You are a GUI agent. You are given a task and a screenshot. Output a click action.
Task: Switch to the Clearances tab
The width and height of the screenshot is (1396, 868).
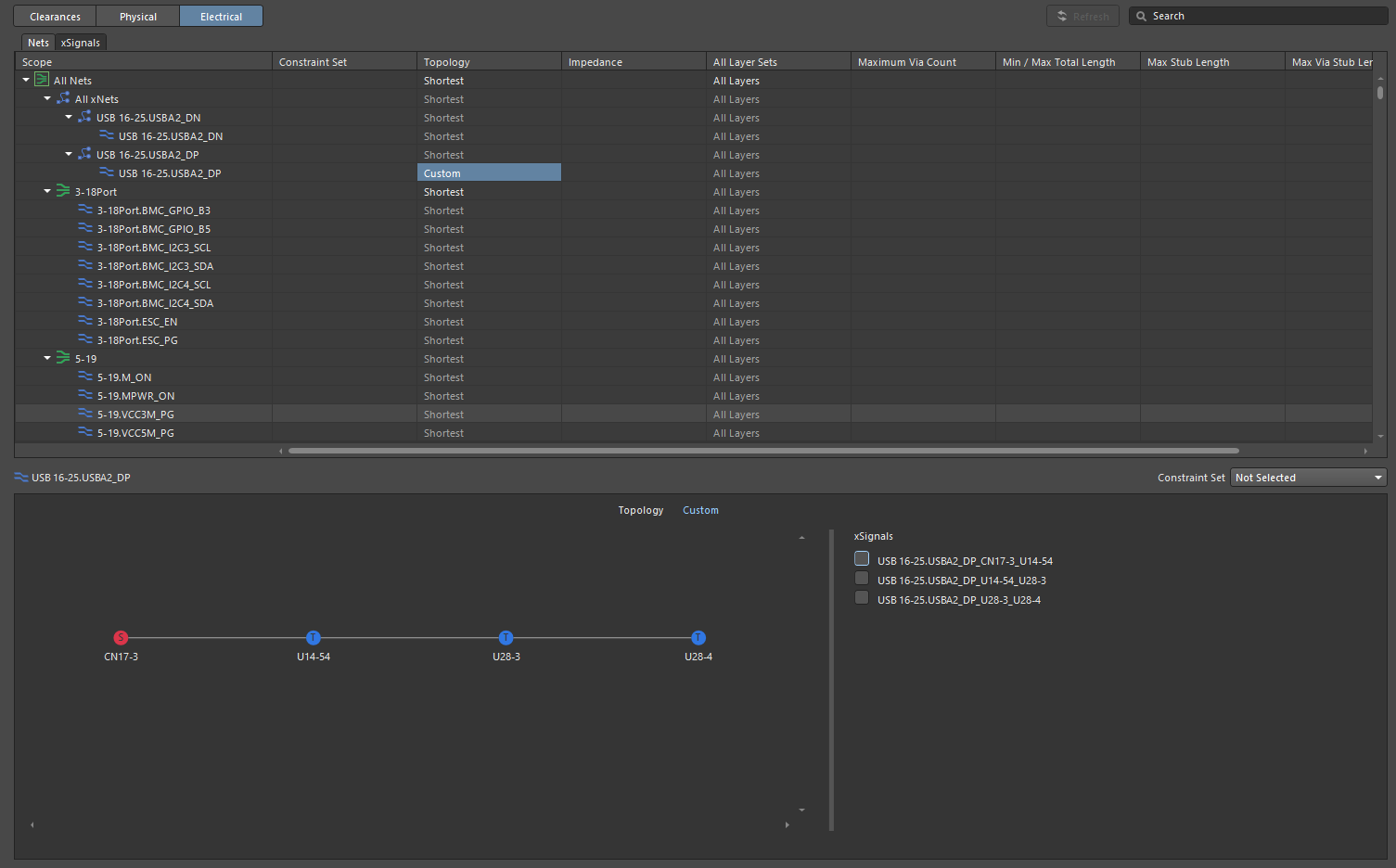[55, 17]
